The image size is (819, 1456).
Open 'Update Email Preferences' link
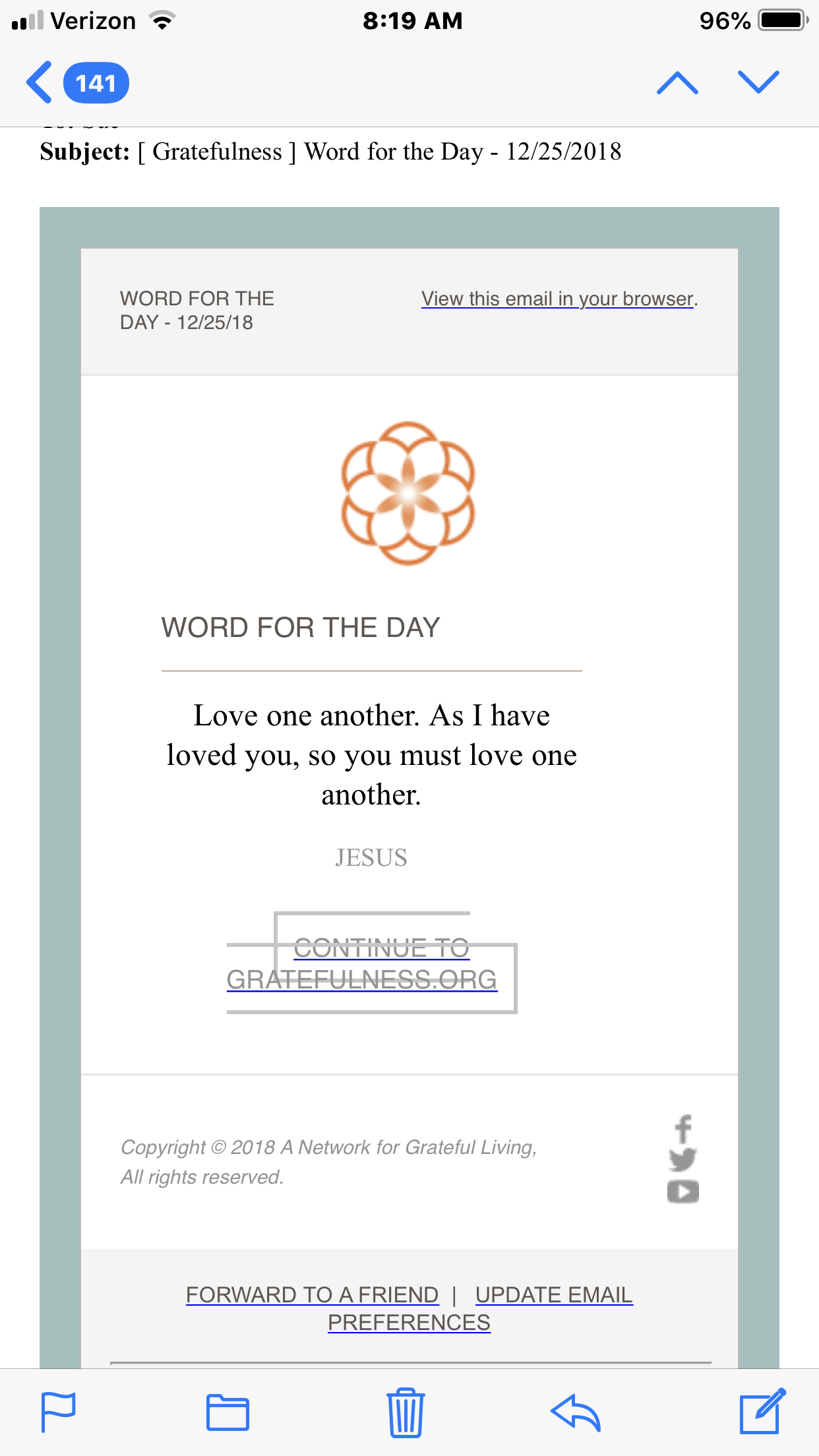pos(481,1309)
